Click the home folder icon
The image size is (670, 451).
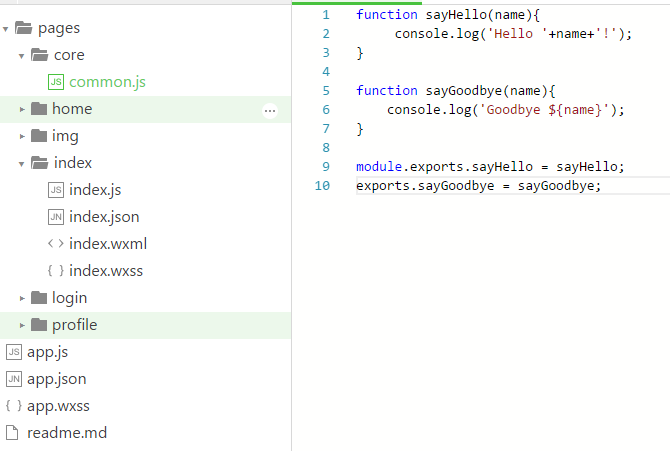(x=39, y=109)
